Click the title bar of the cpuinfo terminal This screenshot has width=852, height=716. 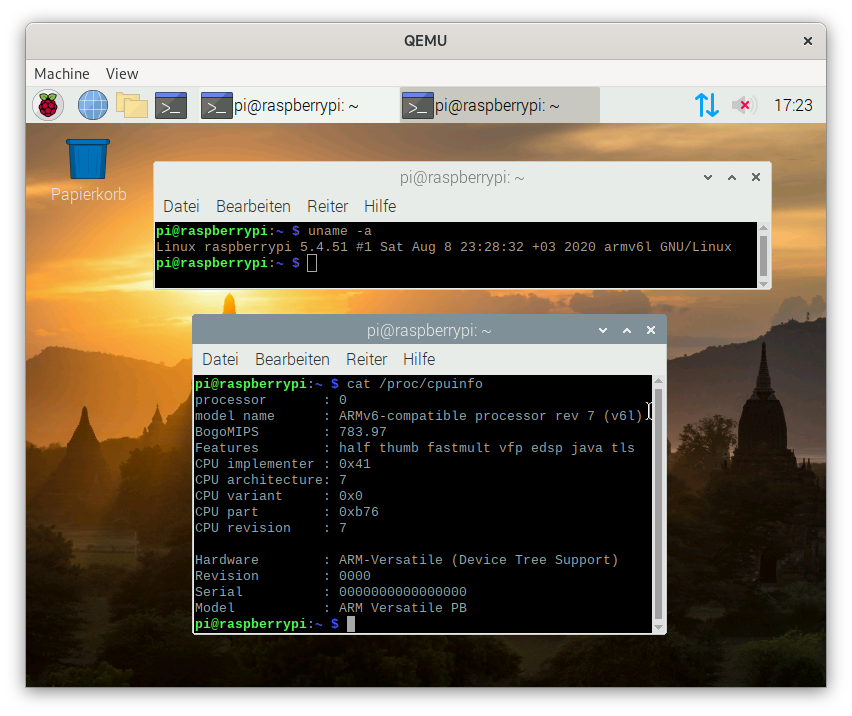[x=429, y=330]
